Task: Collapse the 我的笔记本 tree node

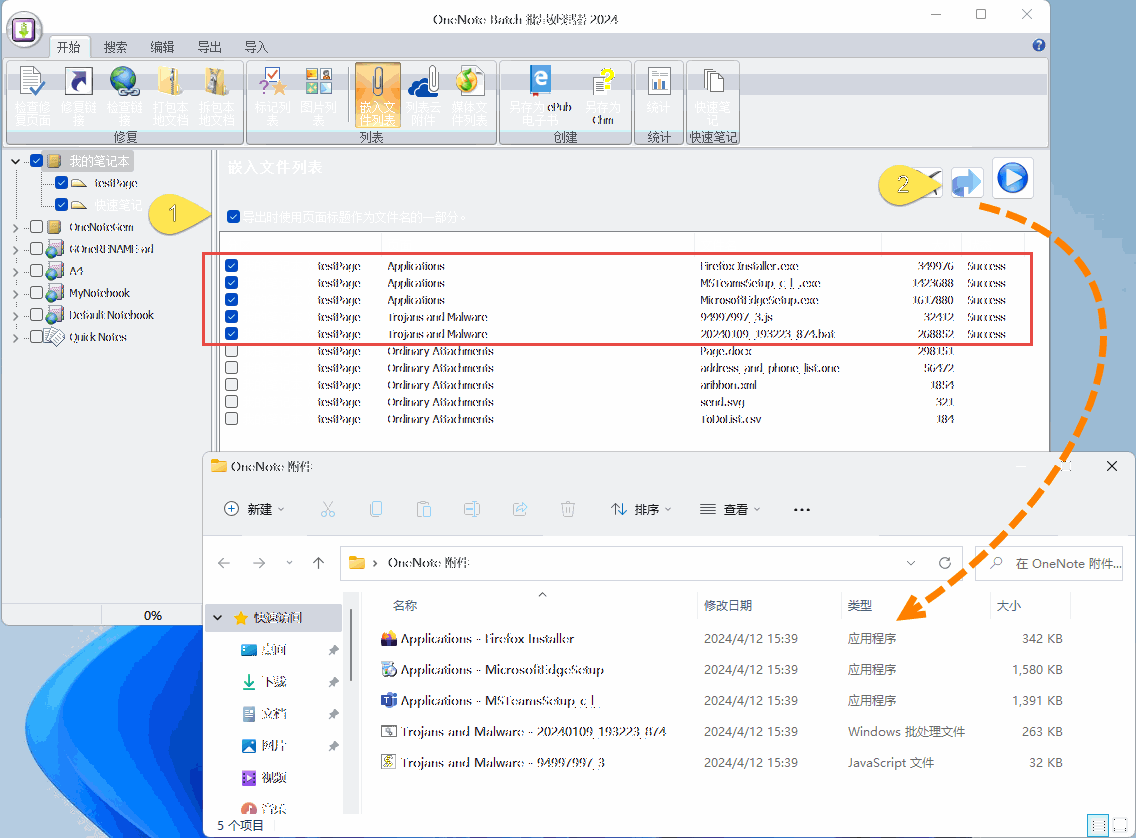Action: point(15,162)
